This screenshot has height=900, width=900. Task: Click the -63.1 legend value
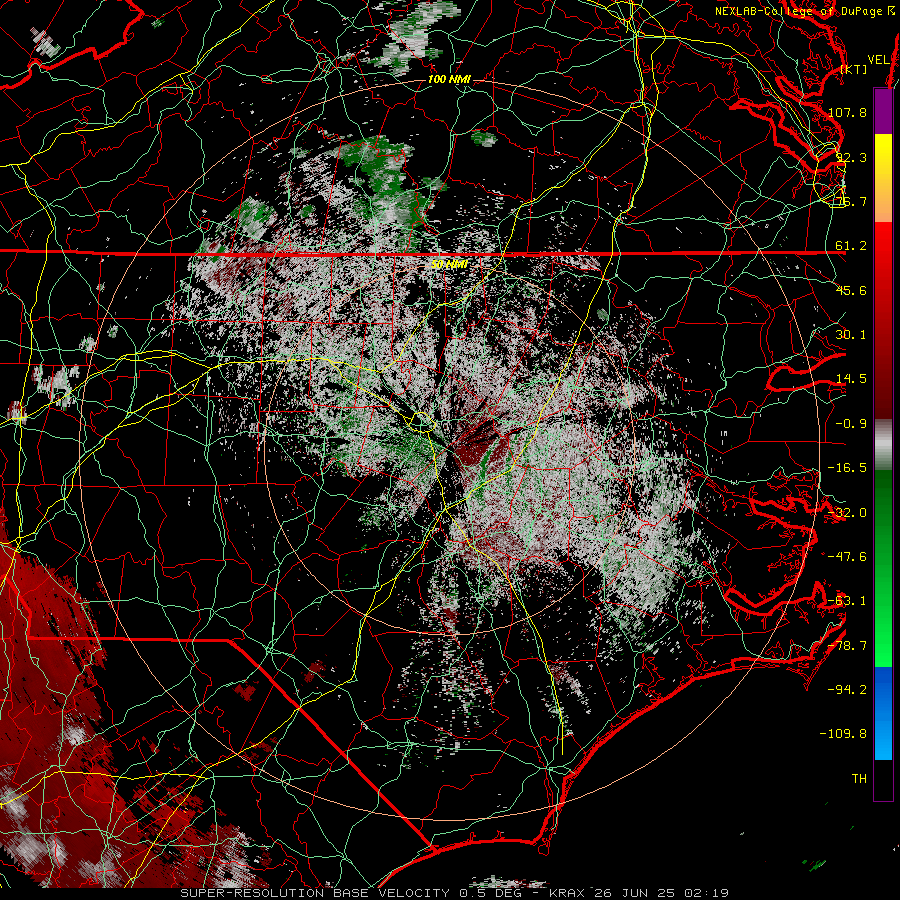click(847, 601)
